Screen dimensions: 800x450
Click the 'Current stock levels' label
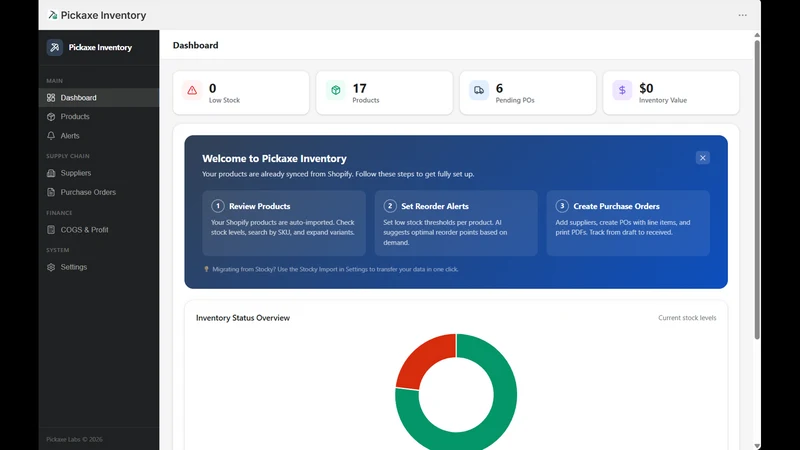click(687, 318)
